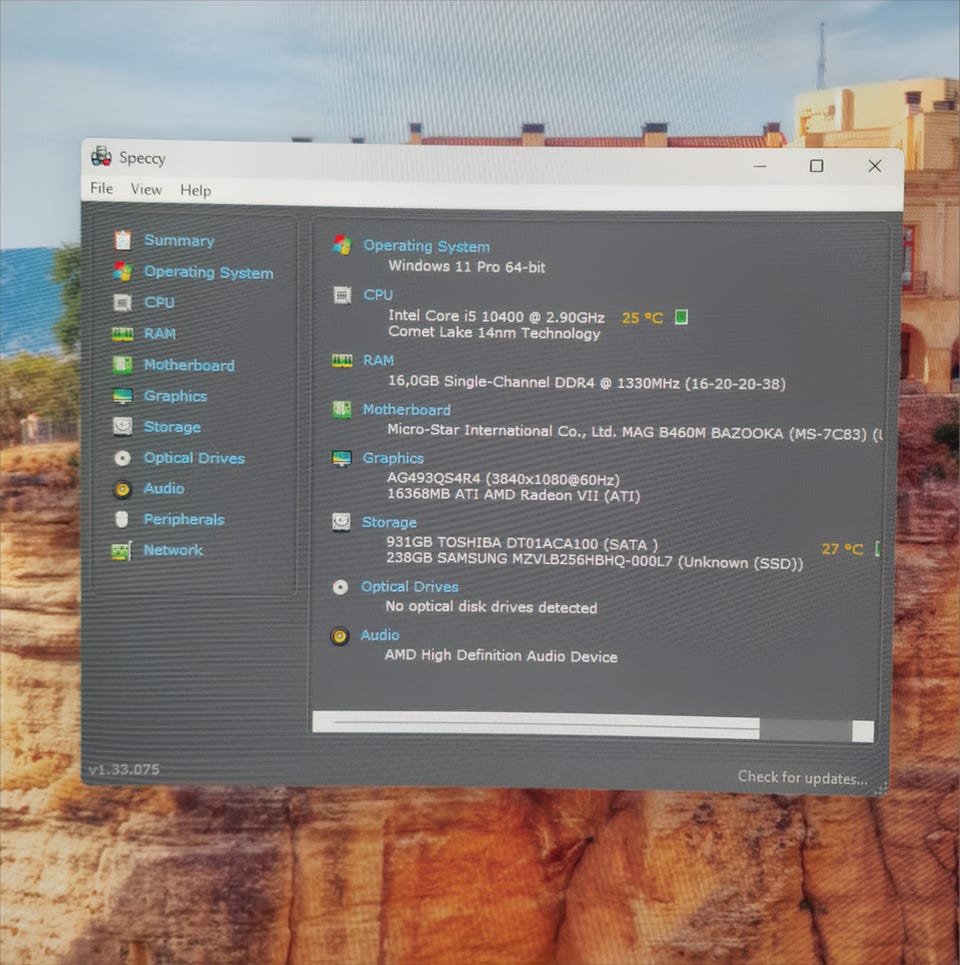Click the Windows flag icon in summary pane
Image resolution: width=960 pixels, height=965 pixels.
click(x=342, y=245)
